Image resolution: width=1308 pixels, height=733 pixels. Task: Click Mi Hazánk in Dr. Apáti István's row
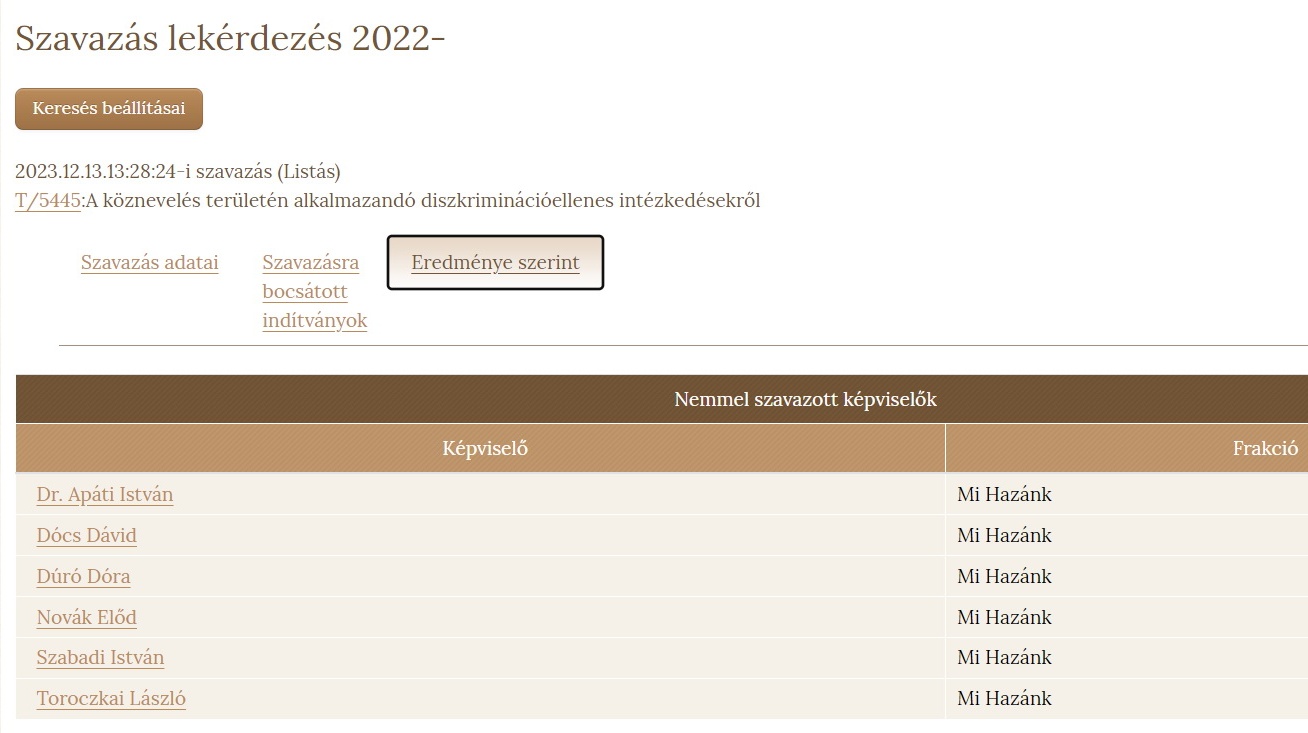click(1004, 495)
